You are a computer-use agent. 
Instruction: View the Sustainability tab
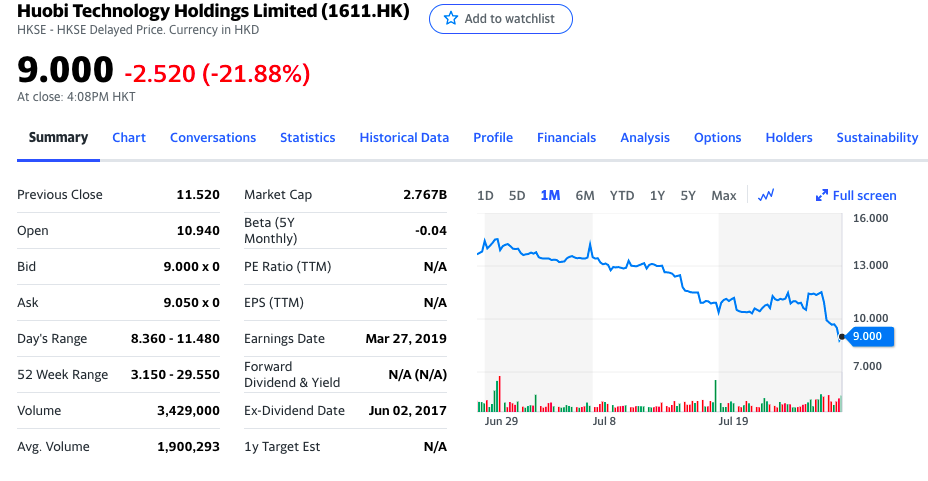(x=877, y=137)
